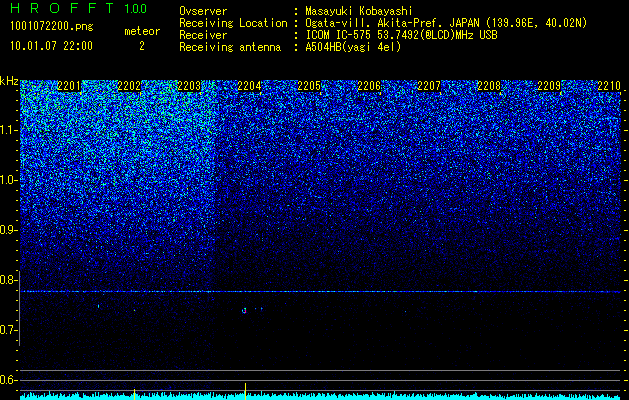Click the Receiving antenna field label

230,47
